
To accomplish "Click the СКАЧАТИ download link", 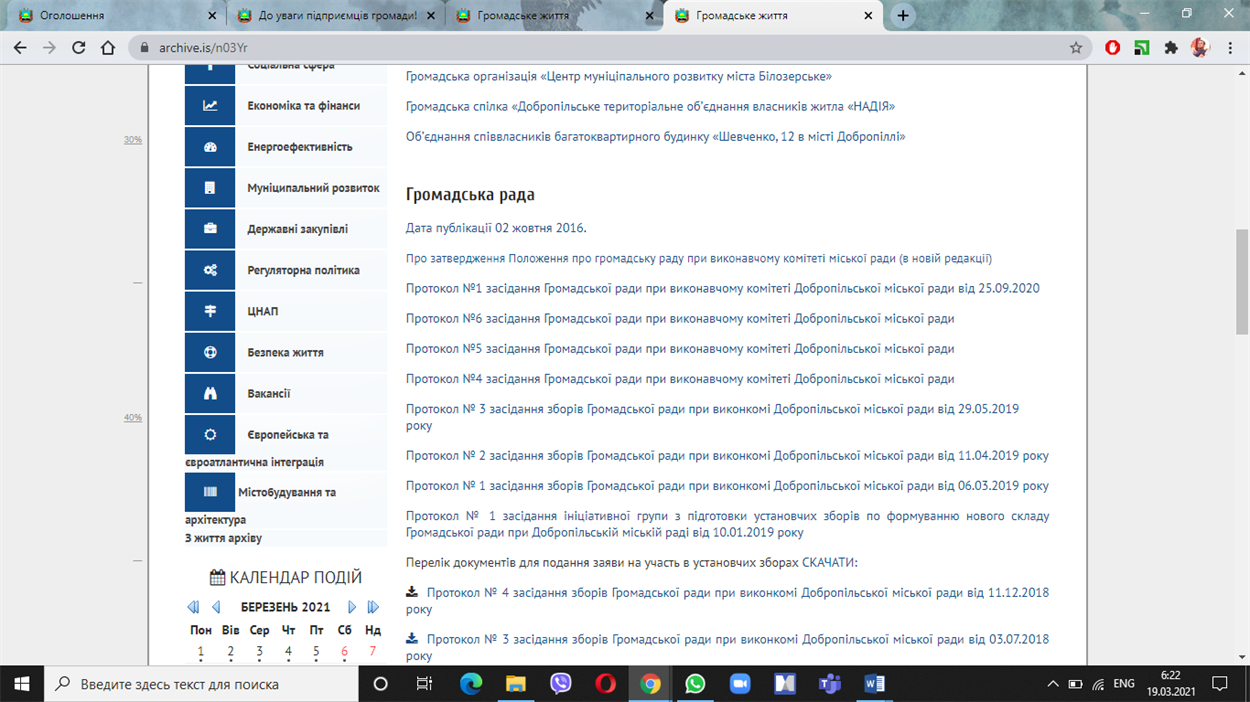I will pyautogui.click(x=830, y=563).
